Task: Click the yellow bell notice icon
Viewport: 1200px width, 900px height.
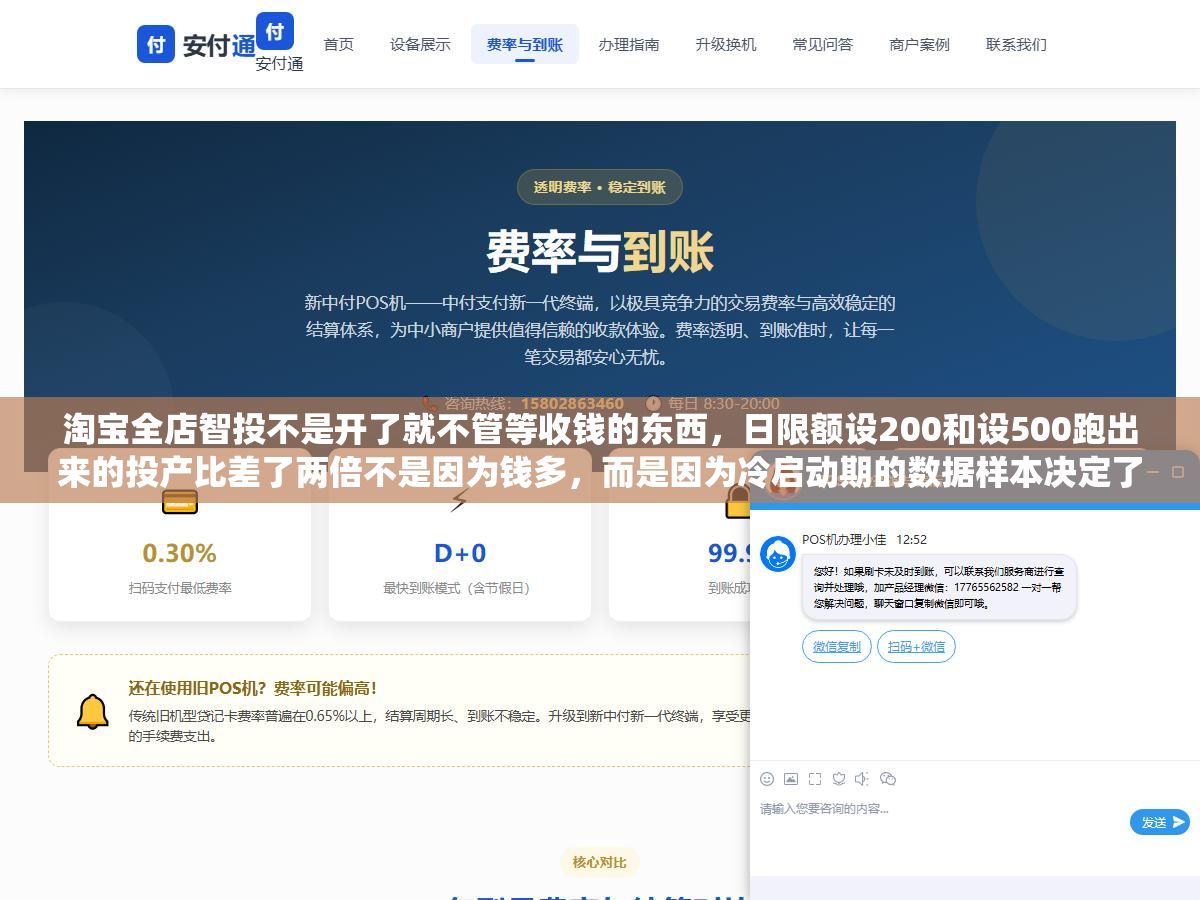Action: pyautogui.click(x=93, y=711)
